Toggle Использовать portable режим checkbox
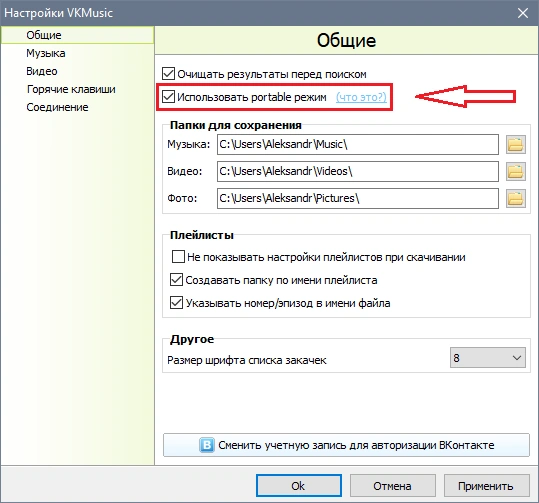539x503 pixels. coord(168,97)
